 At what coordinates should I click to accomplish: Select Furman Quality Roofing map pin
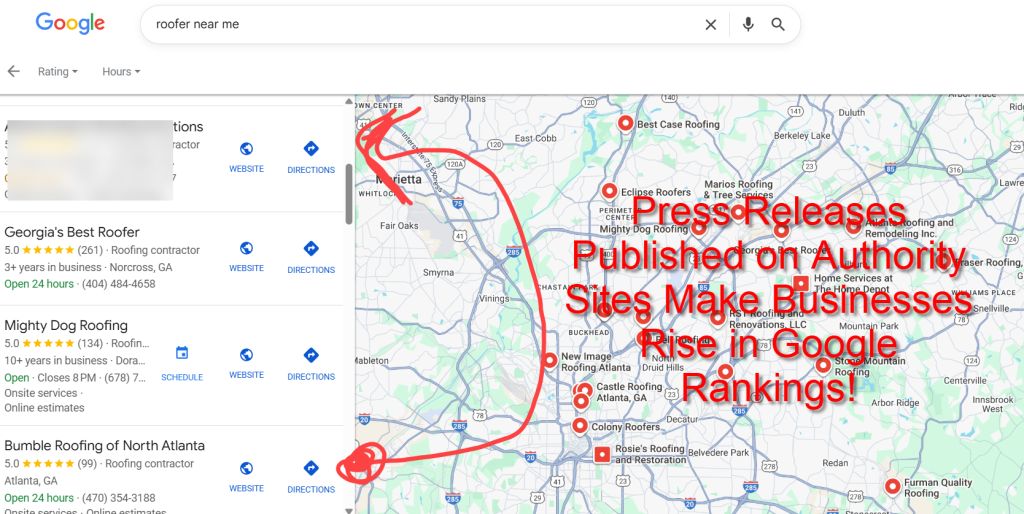pos(893,486)
